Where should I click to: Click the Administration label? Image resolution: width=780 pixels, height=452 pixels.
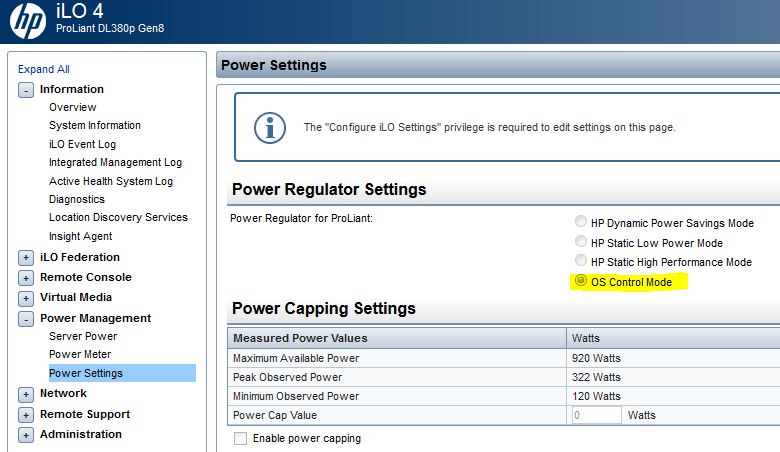[x=81, y=434]
